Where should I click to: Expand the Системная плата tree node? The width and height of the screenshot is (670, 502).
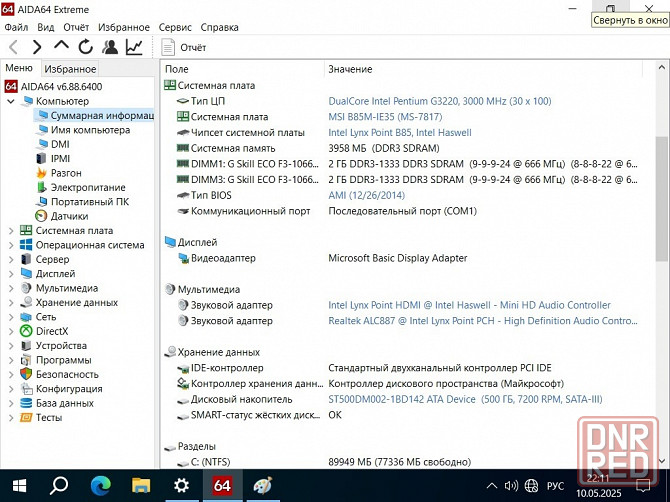tap(11, 231)
